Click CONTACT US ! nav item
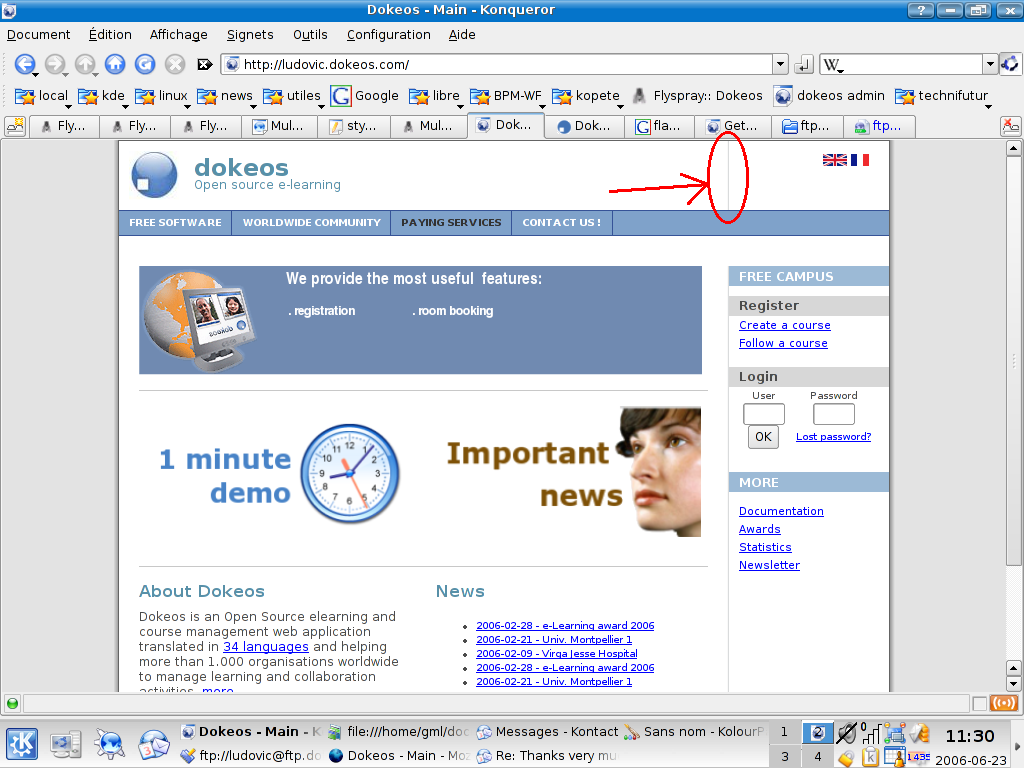Image resolution: width=1024 pixels, height=768 pixels. pos(562,223)
